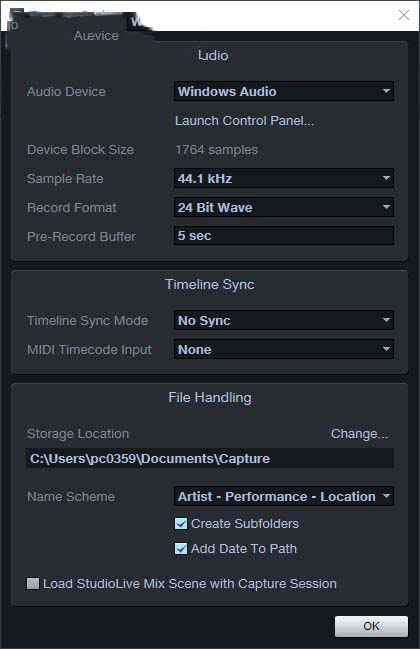420x649 pixels.
Task: Open the Record Format 24 Bit Wave dropdown
Action: click(x=283, y=207)
